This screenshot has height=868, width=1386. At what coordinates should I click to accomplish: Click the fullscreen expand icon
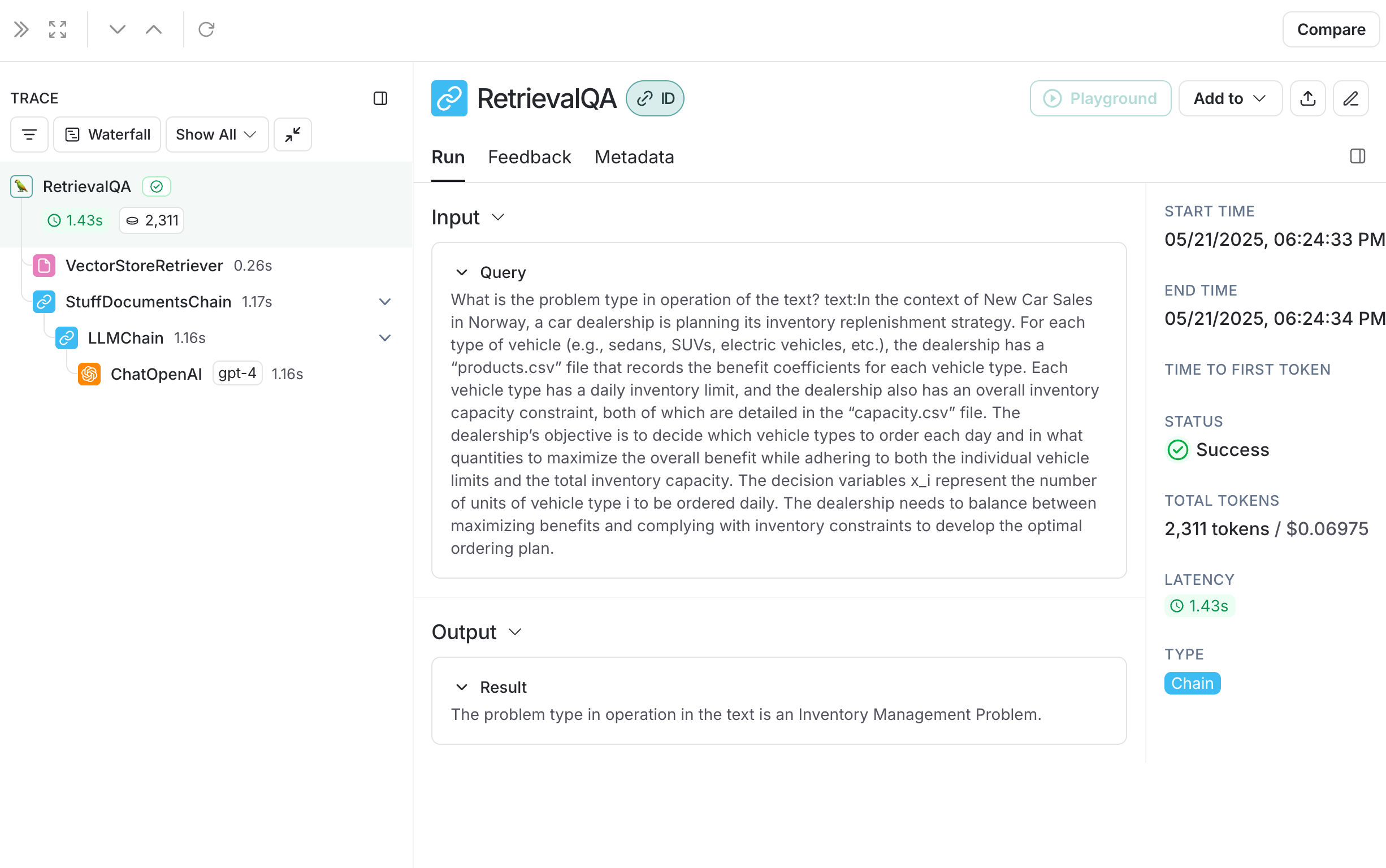coord(58,29)
